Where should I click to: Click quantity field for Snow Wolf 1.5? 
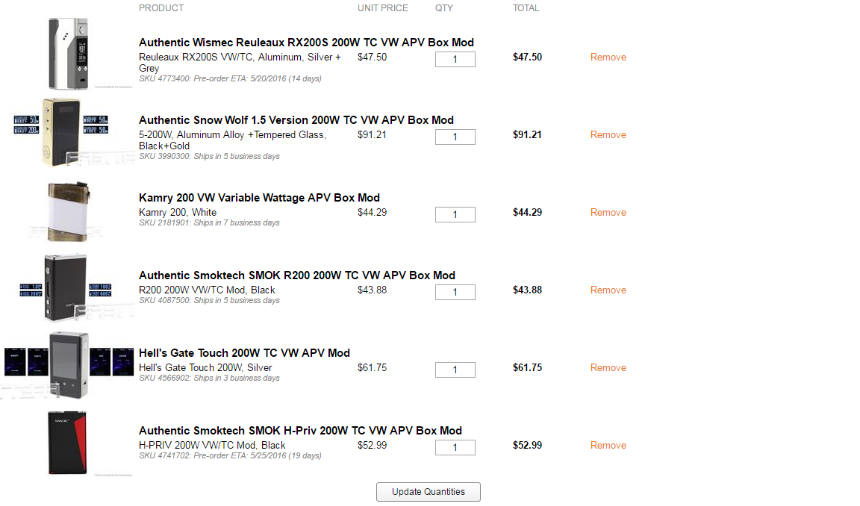(x=455, y=137)
